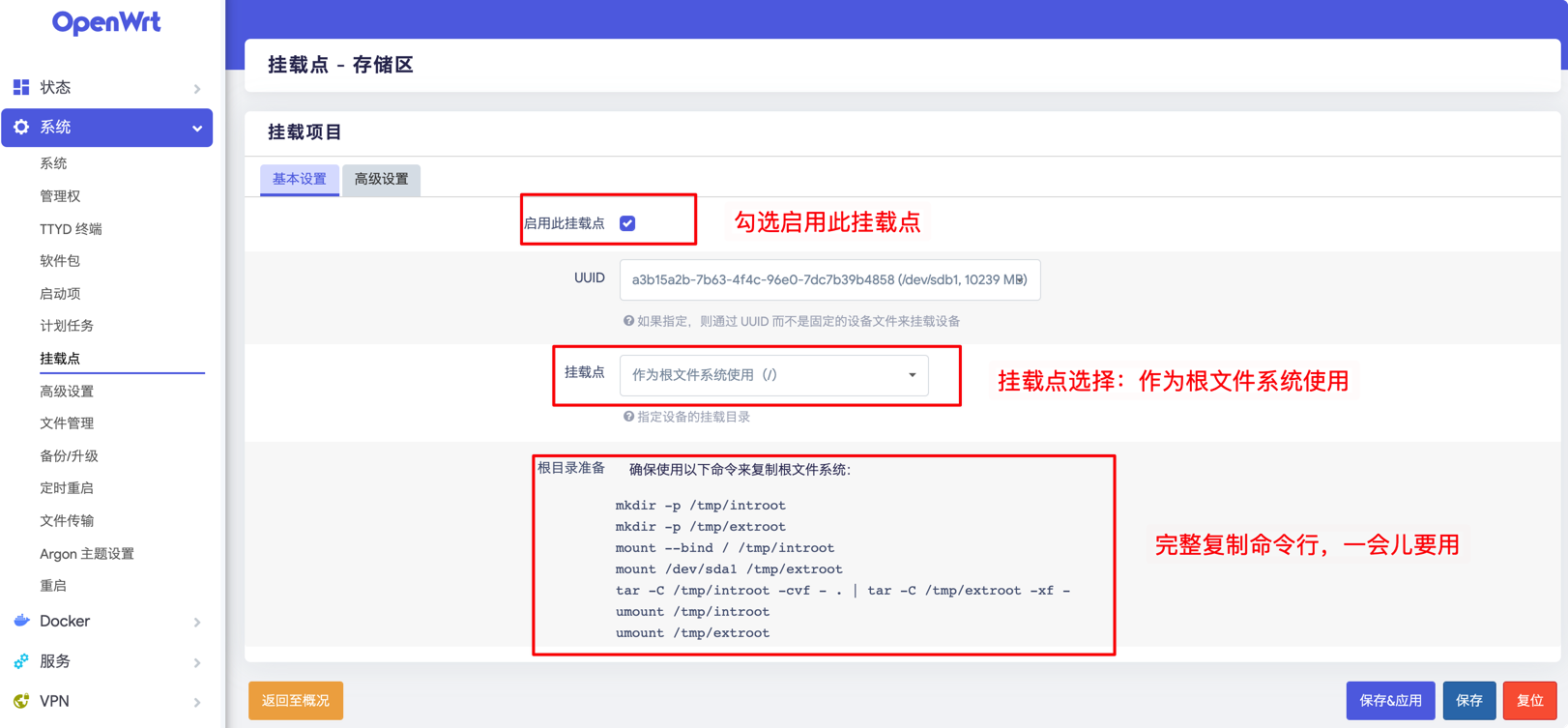Click the orange Back to Overview button
Image resolution: width=1568 pixels, height=728 pixels.
pyautogui.click(x=296, y=700)
